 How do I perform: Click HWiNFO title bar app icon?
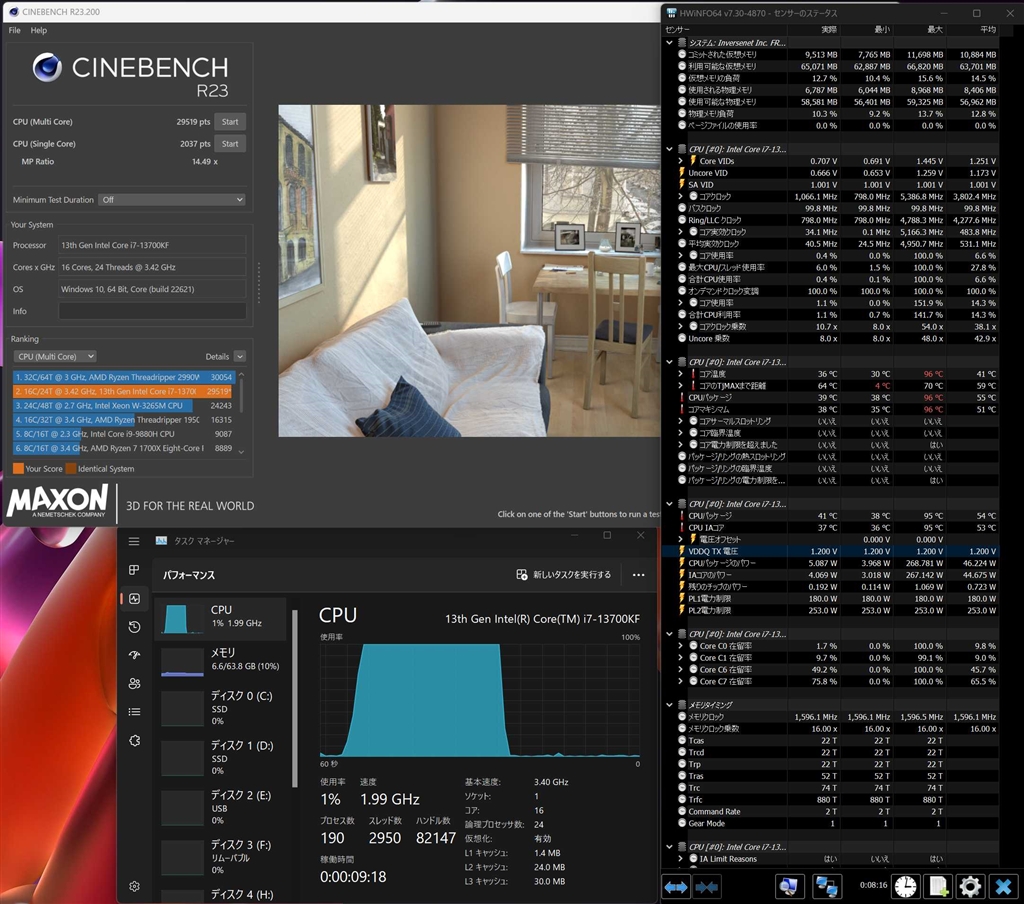(671, 12)
